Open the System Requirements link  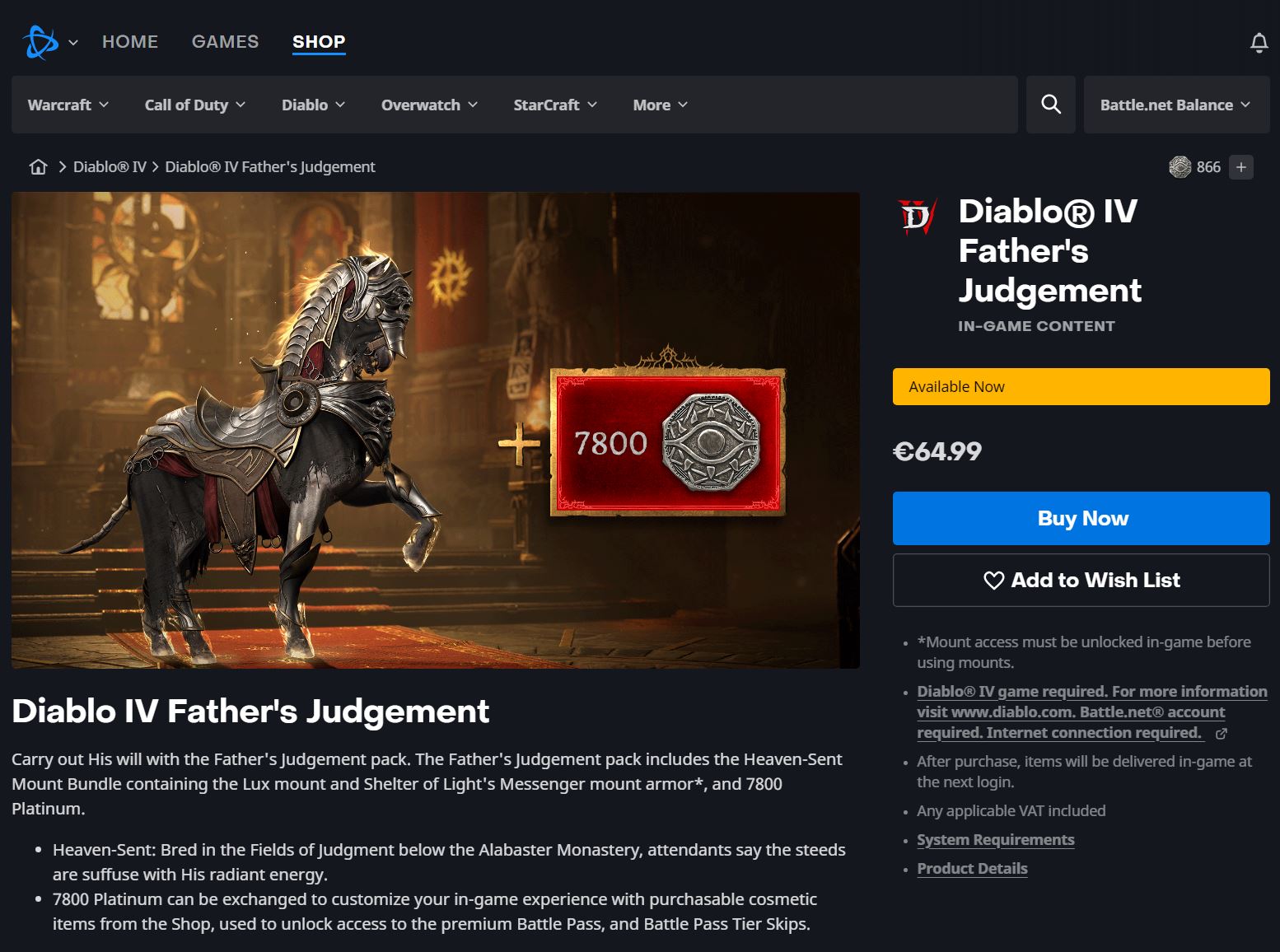click(995, 840)
